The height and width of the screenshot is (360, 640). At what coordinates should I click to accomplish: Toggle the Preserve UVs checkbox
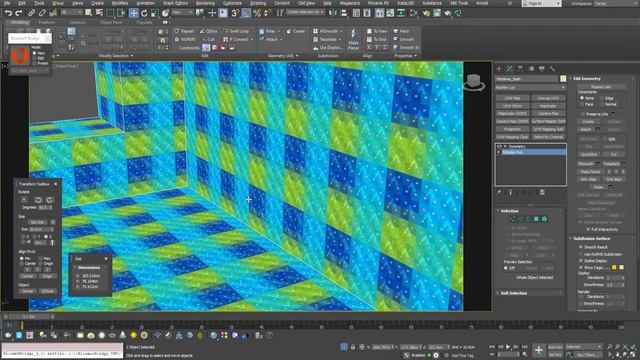(582, 114)
